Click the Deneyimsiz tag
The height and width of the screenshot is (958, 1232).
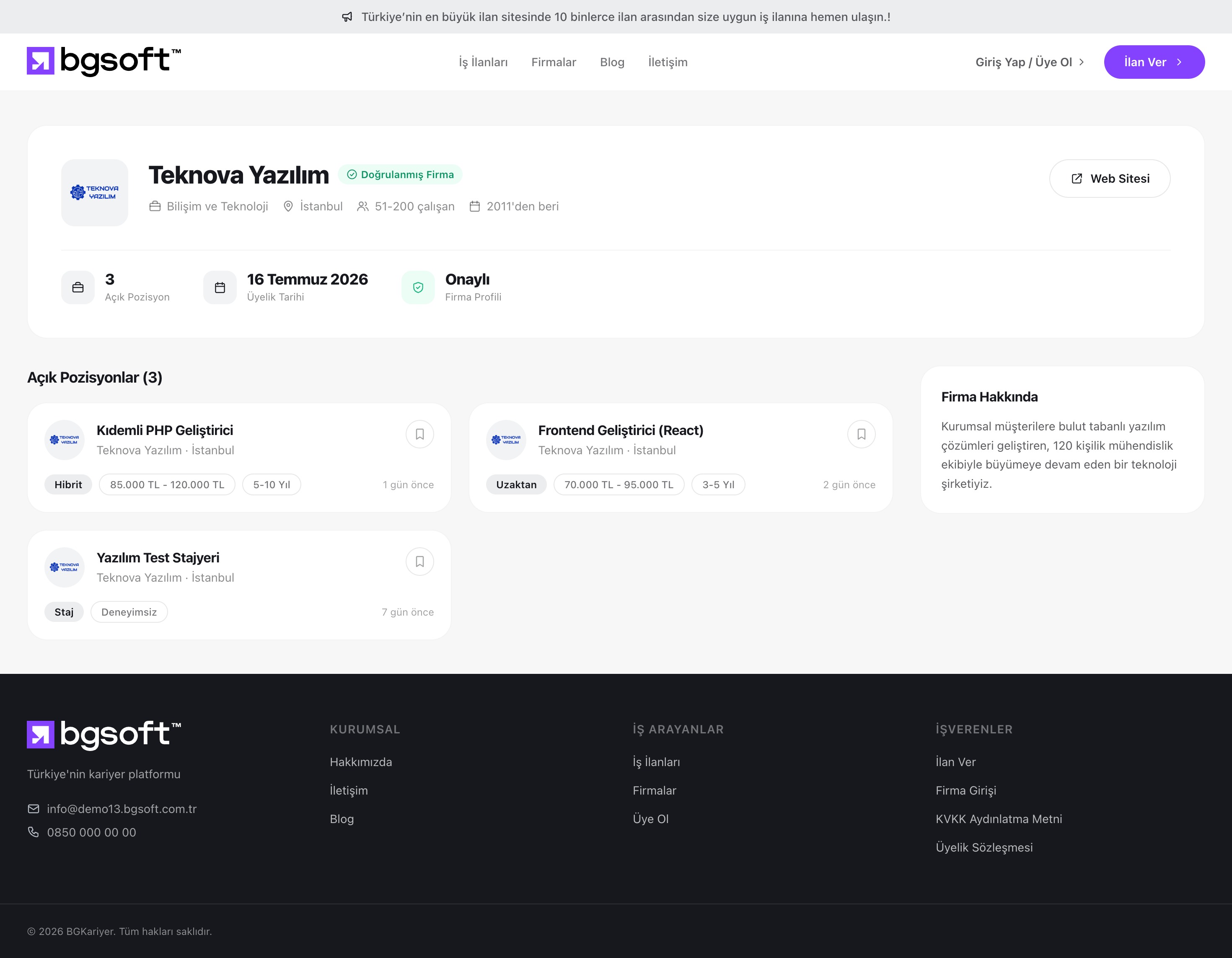click(129, 612)
